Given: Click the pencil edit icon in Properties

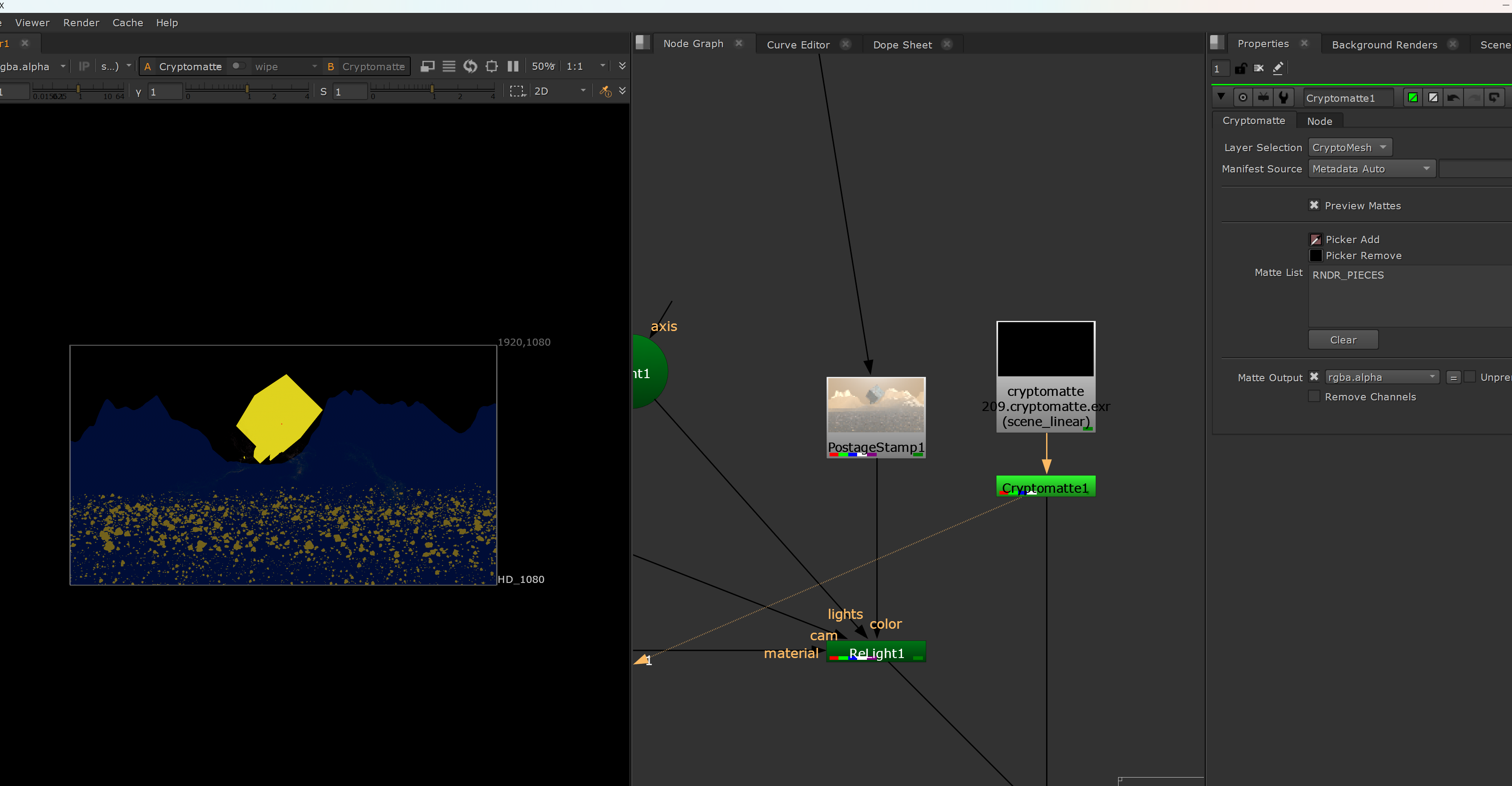Looking at the screenshot, I should [1278, 68].
